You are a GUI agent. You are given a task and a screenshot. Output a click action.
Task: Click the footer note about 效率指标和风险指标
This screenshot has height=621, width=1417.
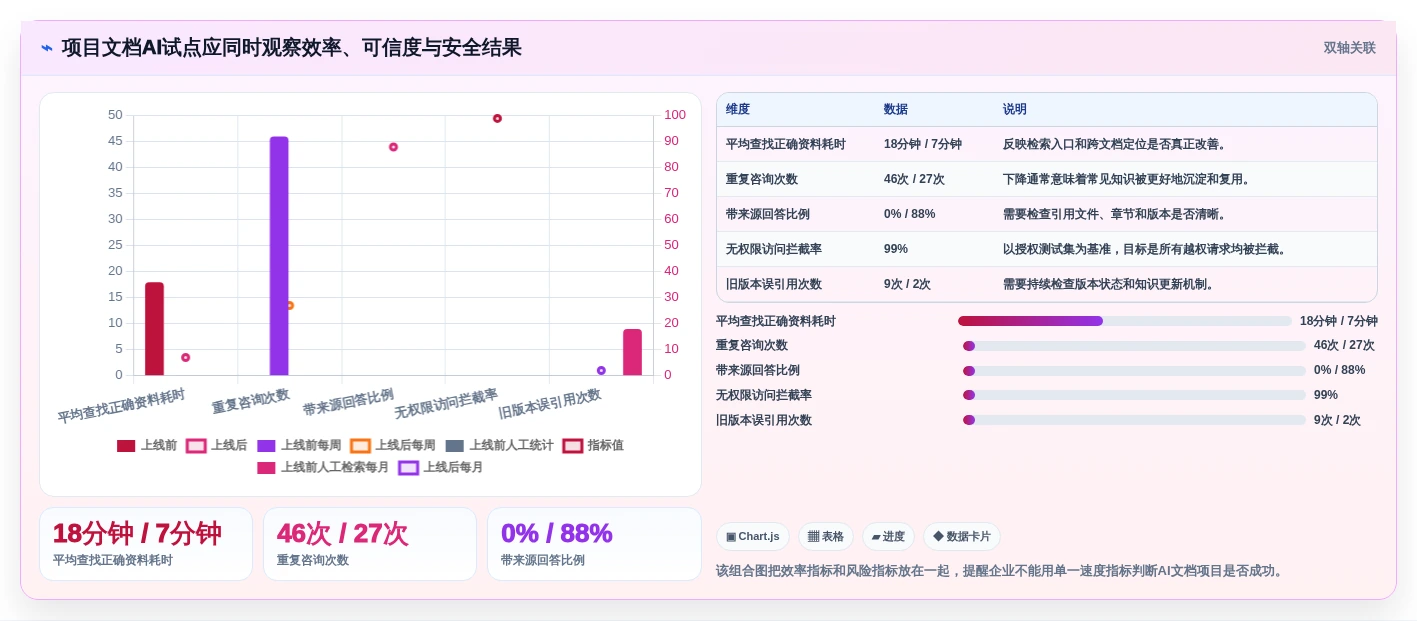[x=1001, y=571]
